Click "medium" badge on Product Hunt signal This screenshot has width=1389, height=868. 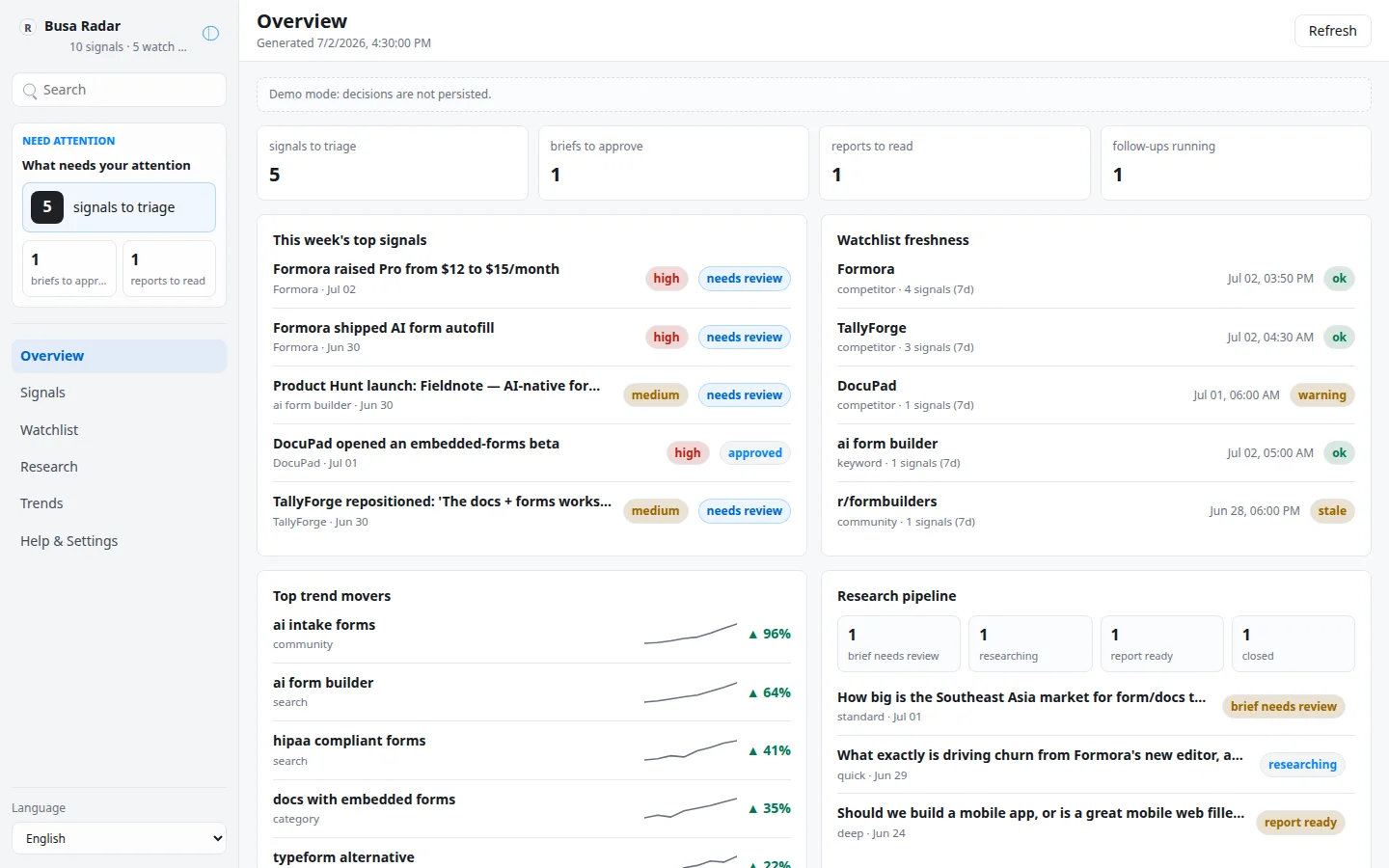click(x=656, y=394)
